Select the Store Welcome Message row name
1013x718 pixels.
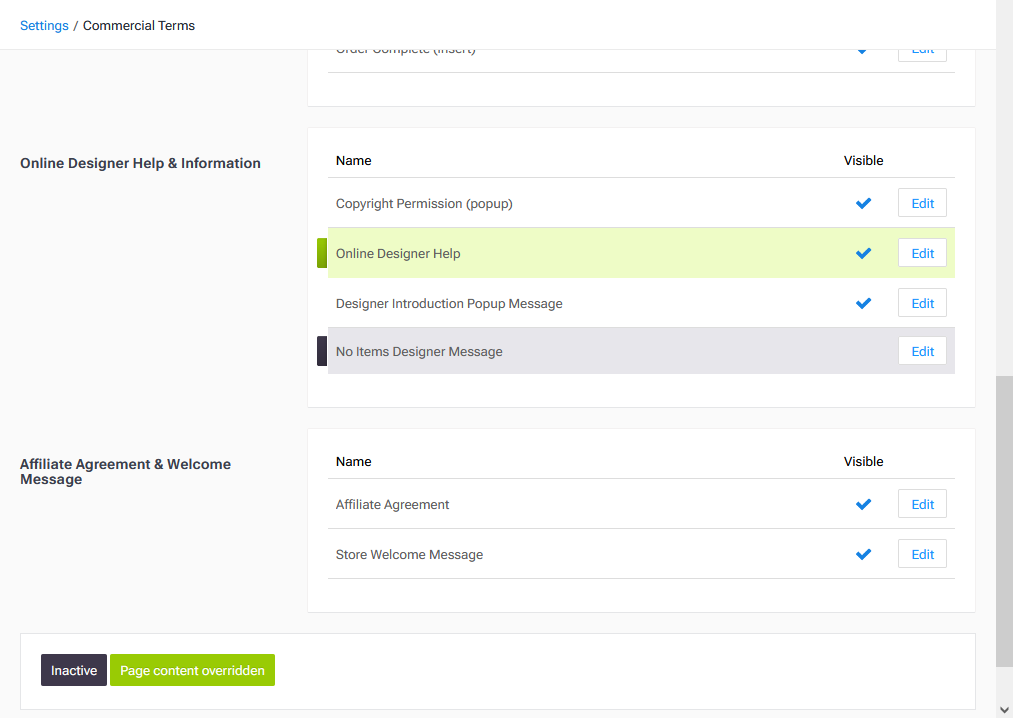[x=409, y=554]
